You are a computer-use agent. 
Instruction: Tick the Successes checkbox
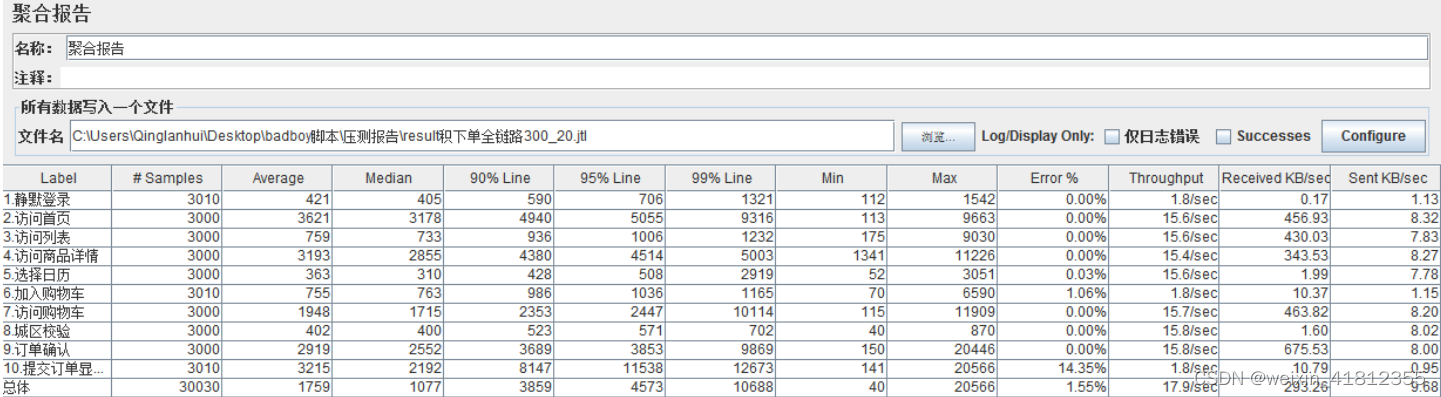(x=1224, y=136)
